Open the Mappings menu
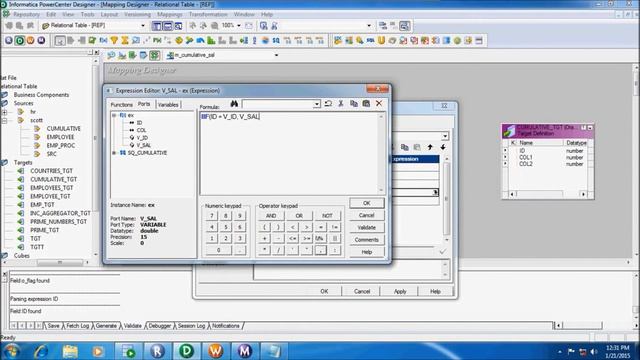Screen dimensions: 640x360 pyautogui.click(x=170, y=14)
